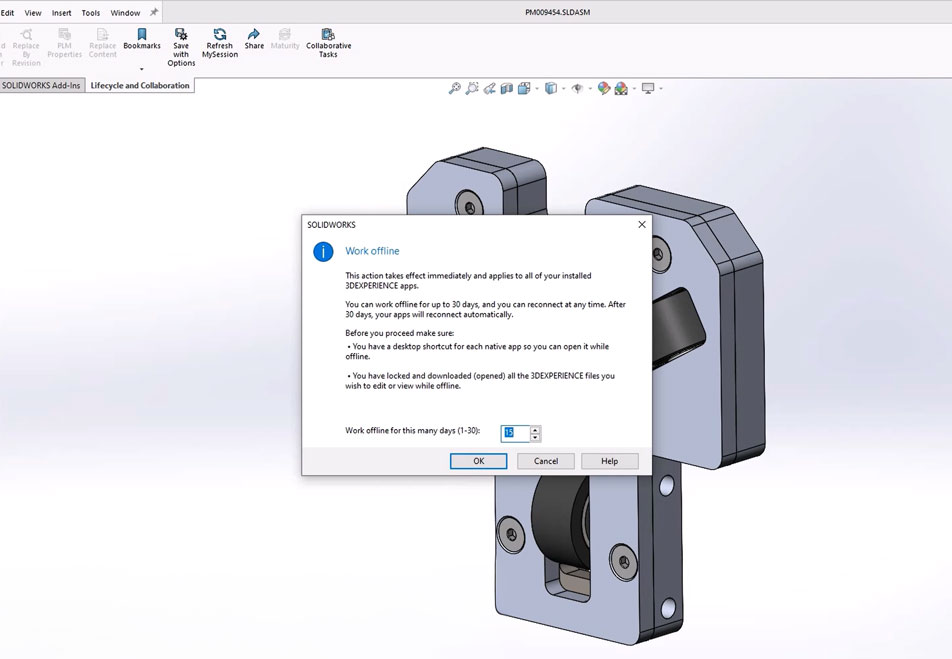Open the Tools menu
This screenshot has height=659, width=952.
pyautogui.click(x=90, y=12)
